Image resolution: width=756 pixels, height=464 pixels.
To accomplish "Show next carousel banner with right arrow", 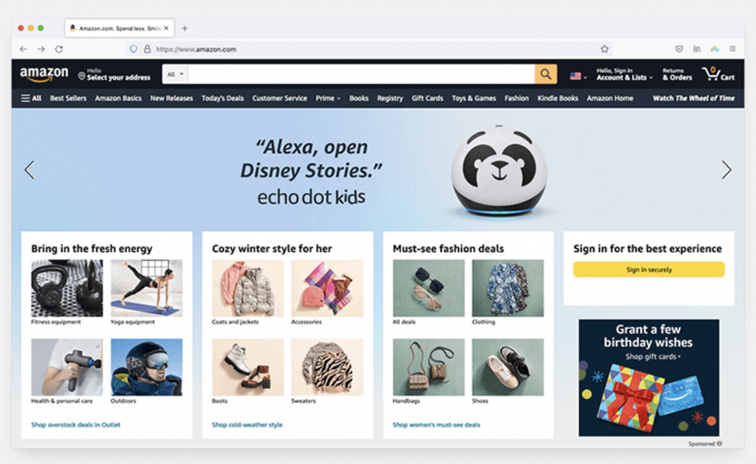I will tap(726, 170).
